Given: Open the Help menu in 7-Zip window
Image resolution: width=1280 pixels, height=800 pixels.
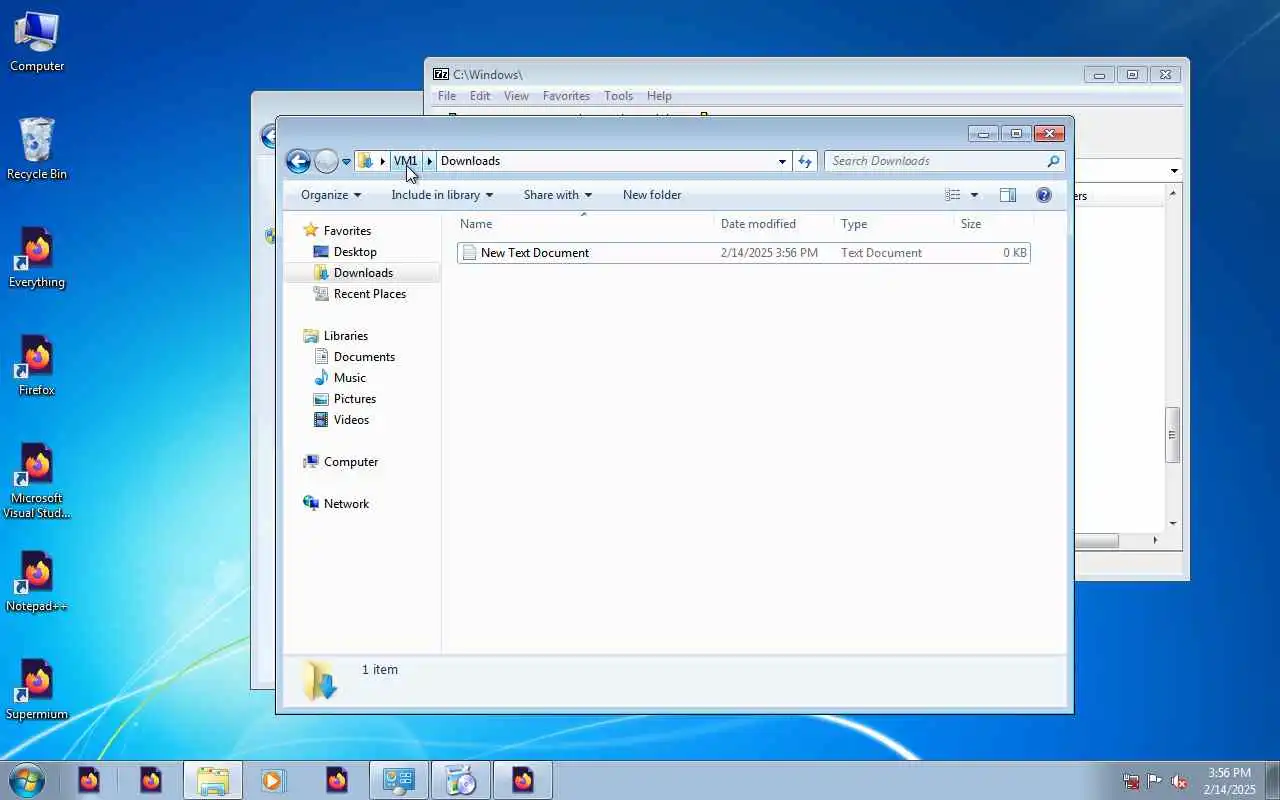Looking at the screenshot, I should [659, 96].
